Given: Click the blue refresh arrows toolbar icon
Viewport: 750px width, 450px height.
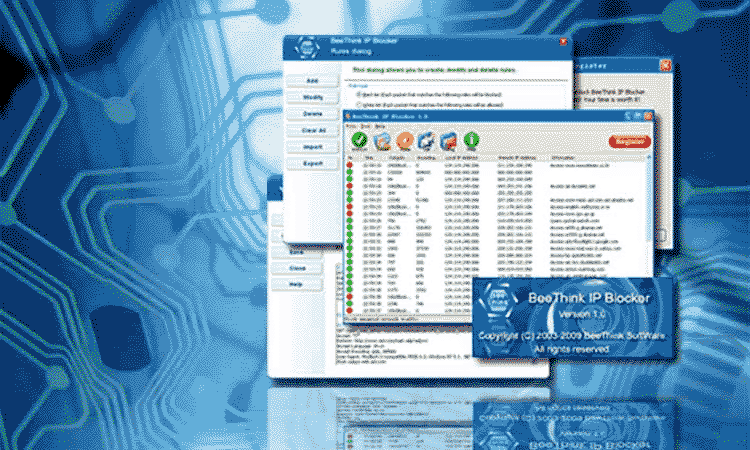Looking at the screenshot, I should tap(426, 141).
